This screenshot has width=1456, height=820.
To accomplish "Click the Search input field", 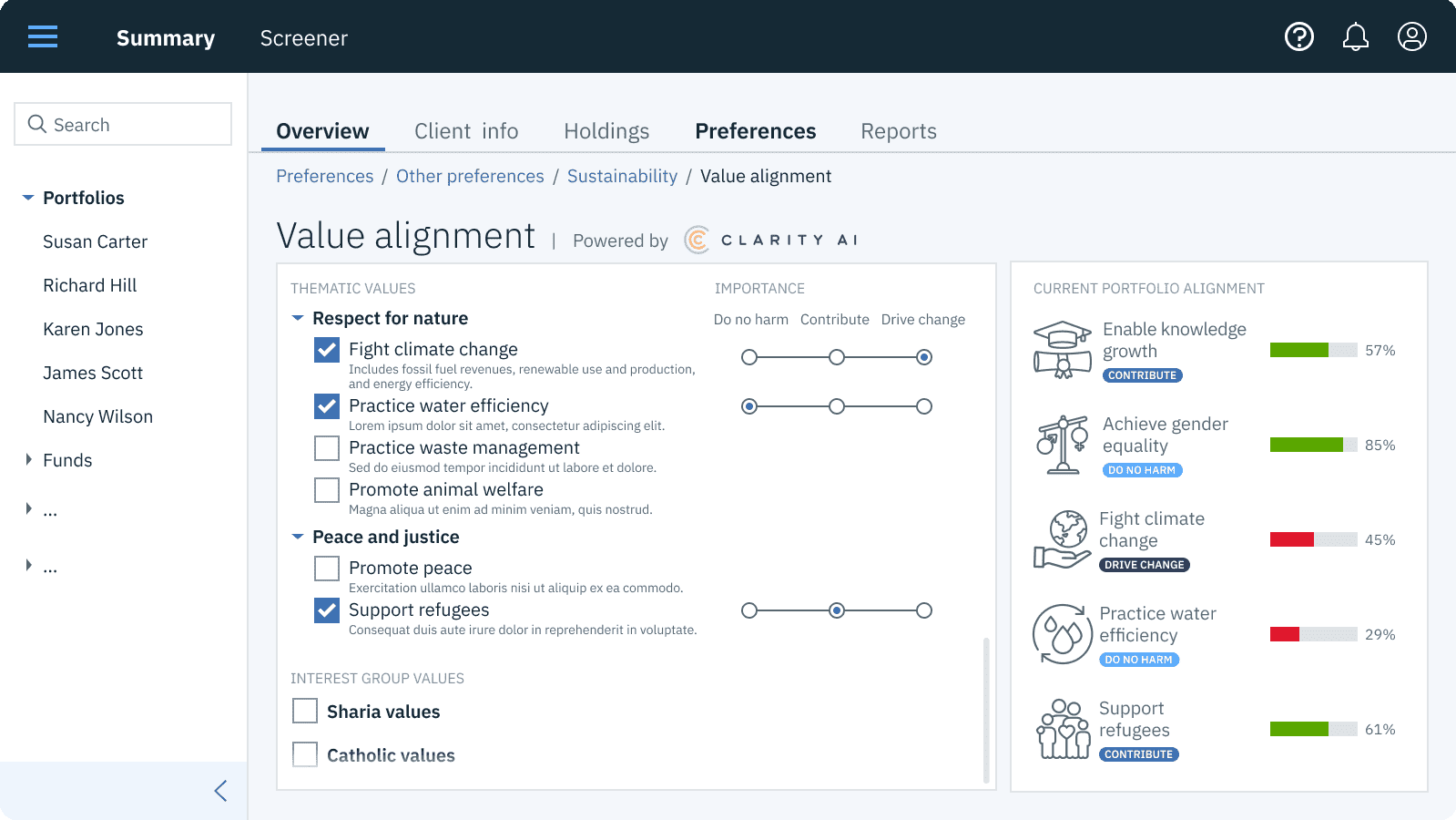I will [x=123, y=125].
